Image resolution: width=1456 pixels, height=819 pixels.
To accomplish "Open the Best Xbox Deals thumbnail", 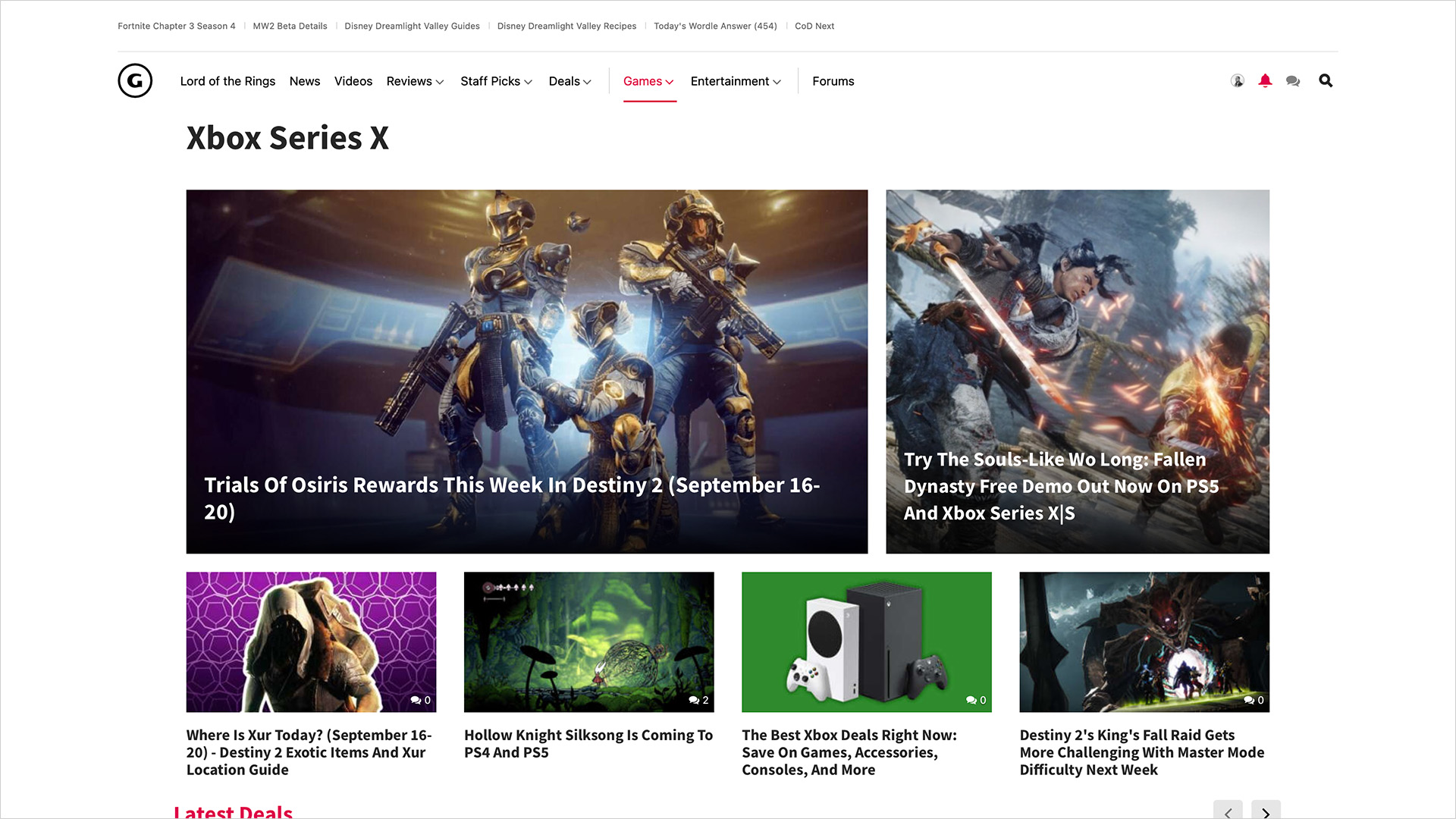I will [866, 642].
